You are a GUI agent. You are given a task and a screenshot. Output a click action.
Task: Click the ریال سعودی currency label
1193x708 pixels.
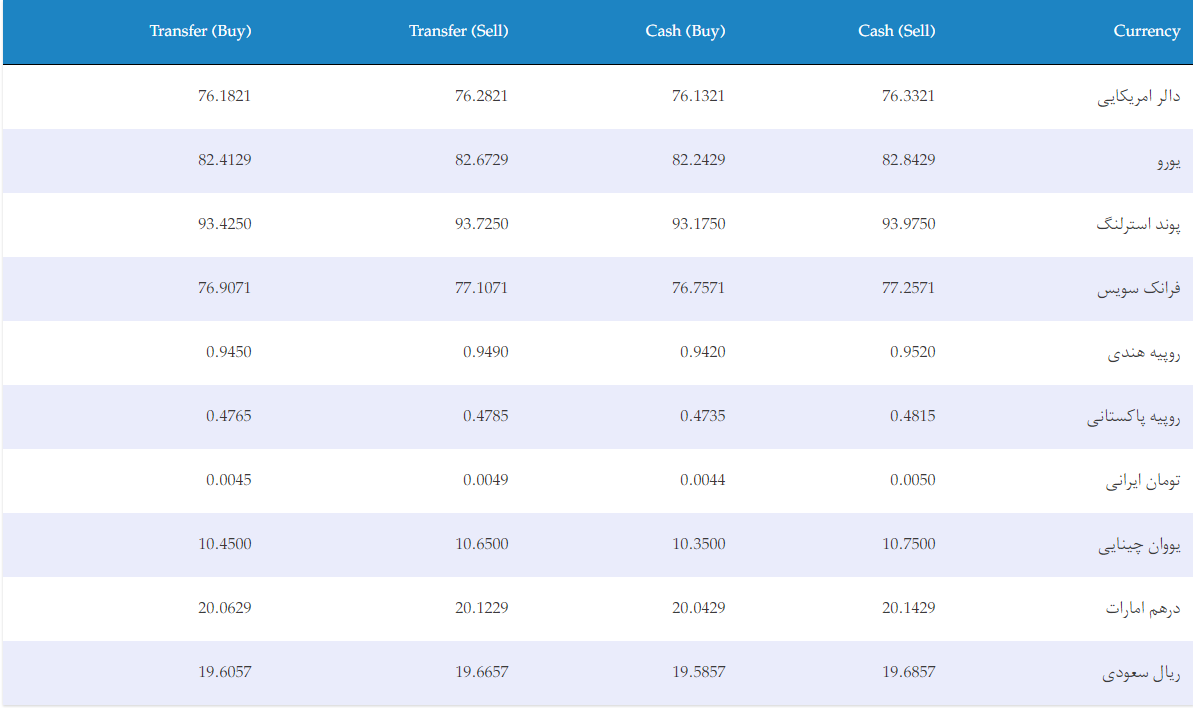point(1141,673)
